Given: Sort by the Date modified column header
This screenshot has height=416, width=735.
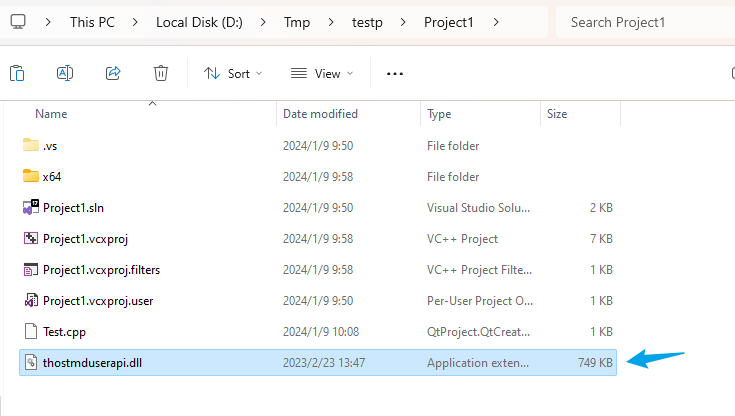Looking at the screenshot, I should click(320, 114).
